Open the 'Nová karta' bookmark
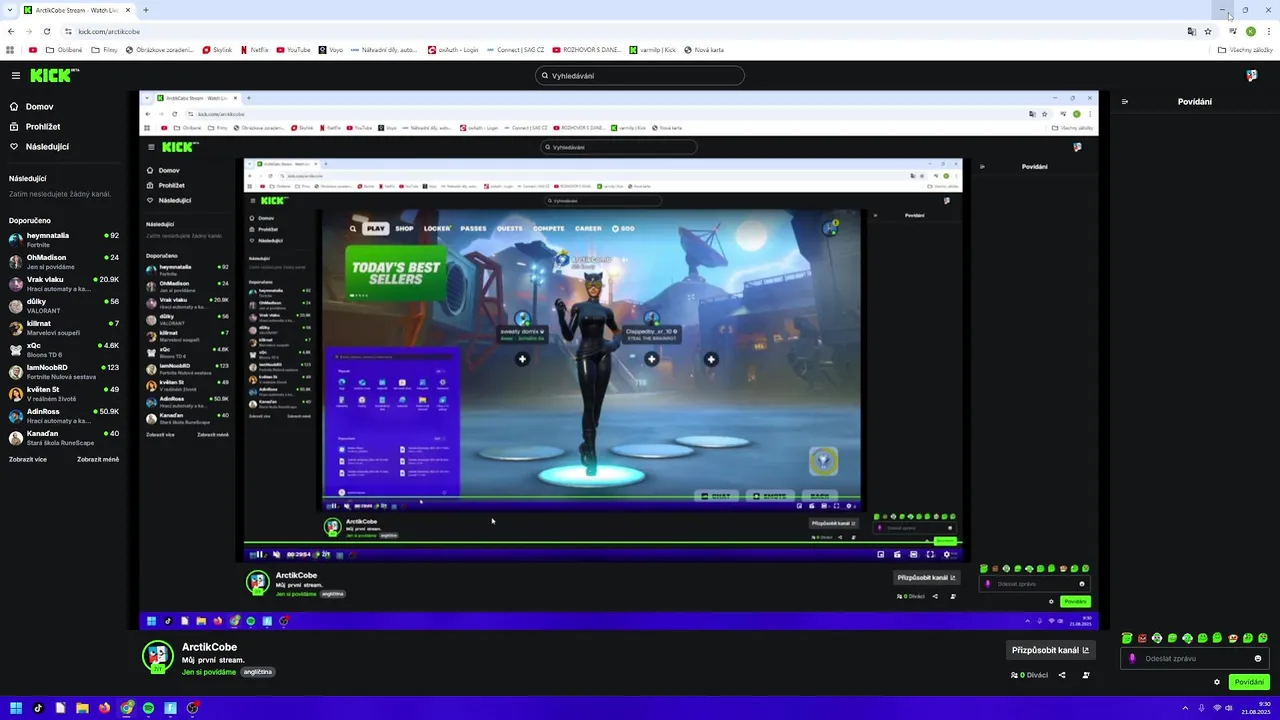Viewport: 1280px width, 720px height. (703, 49)
